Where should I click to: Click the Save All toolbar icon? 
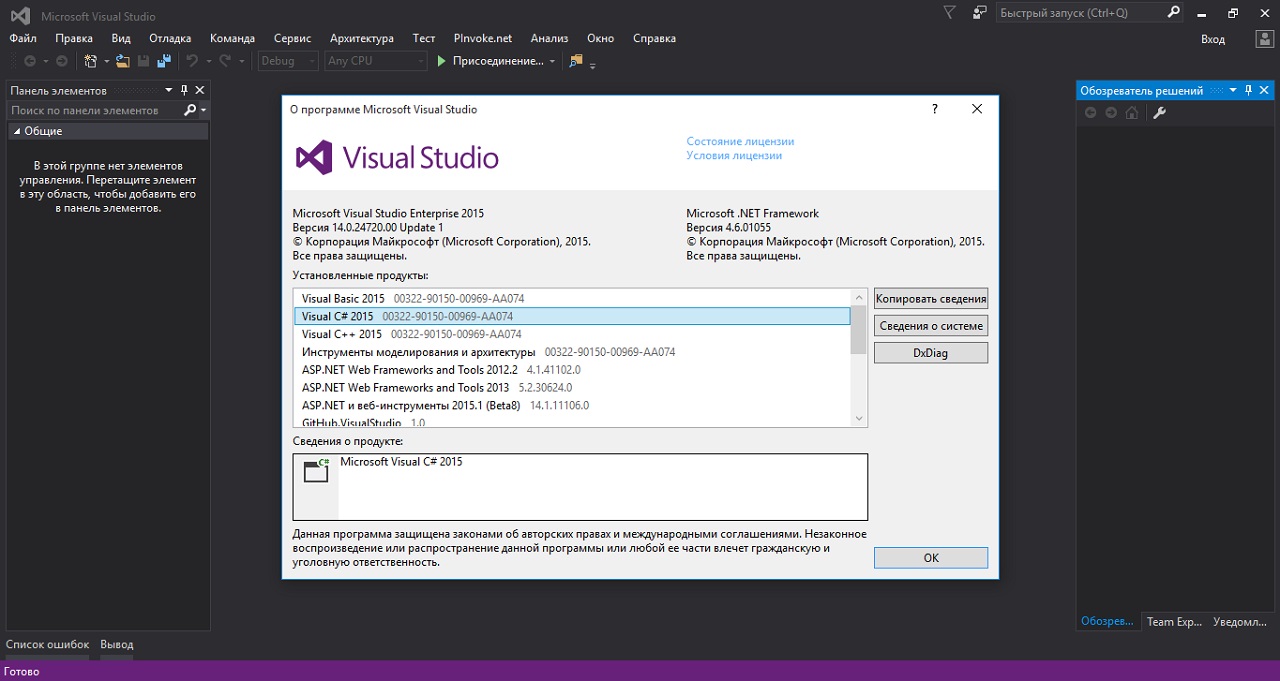[x=163, y=61]
